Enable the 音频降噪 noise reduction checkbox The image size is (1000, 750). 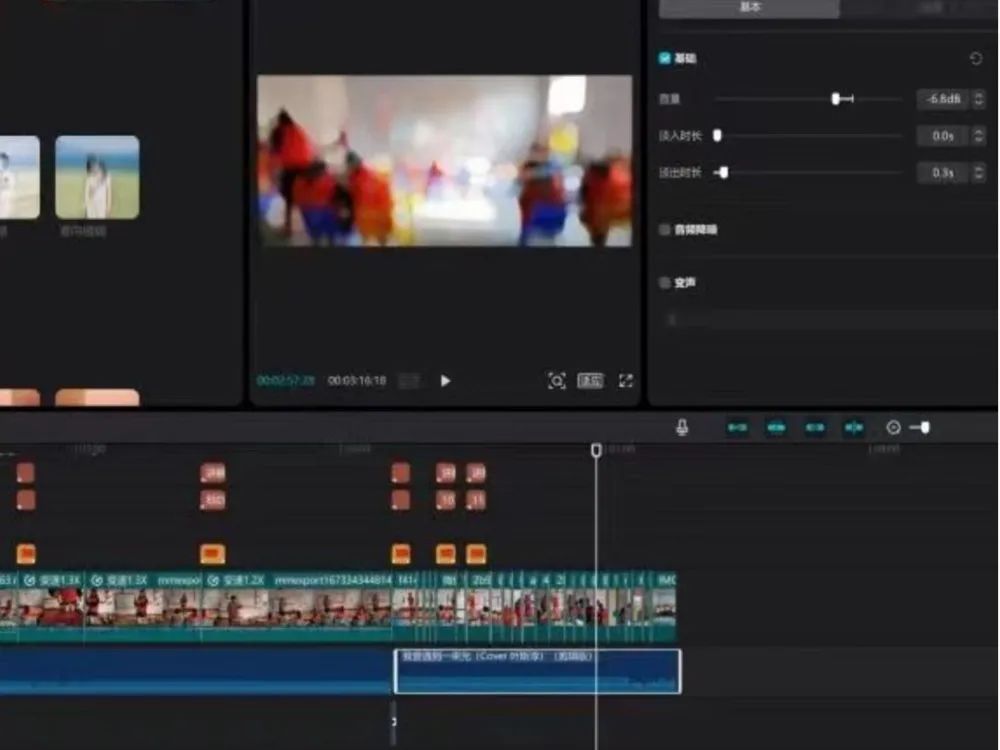click(665, 230)
